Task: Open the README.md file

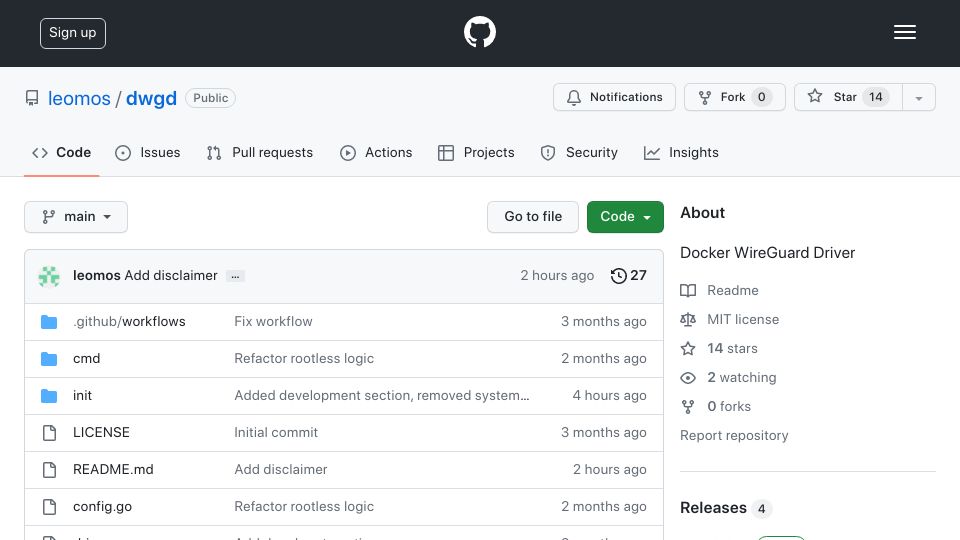Action: coord(113,470)
